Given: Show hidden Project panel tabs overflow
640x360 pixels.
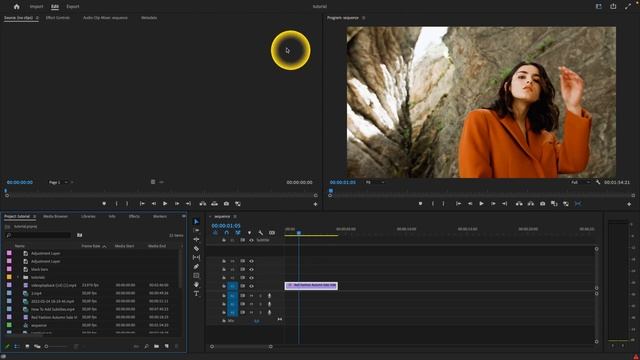Looking at the screenshot, I should click(184, 216).
